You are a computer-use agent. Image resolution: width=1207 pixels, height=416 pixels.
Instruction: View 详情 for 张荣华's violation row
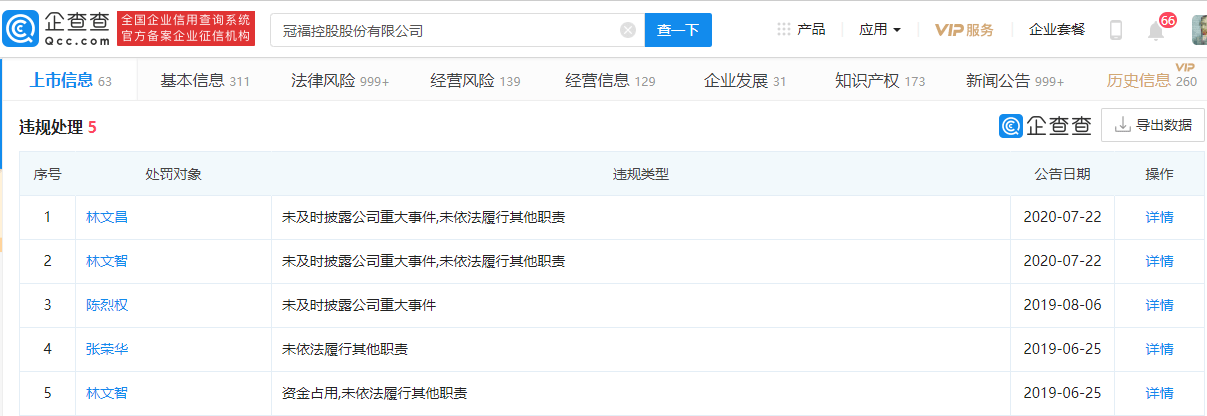[x=1159, y=349]
